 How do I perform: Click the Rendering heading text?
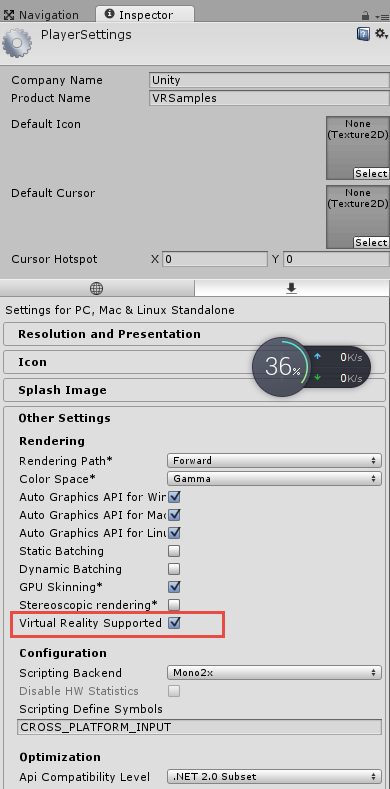[52, 441]
